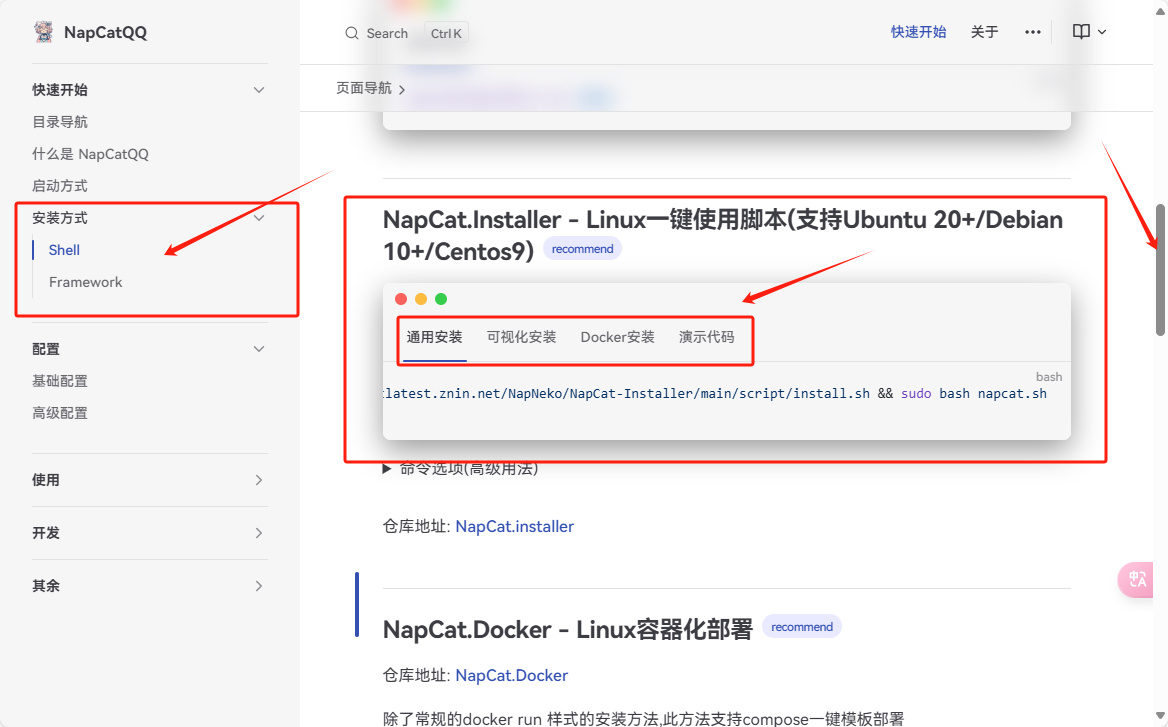The height and width of the screenshot is (727, 1168).
Task: Click the install.sh bash command line
Action: click(715, 393)
